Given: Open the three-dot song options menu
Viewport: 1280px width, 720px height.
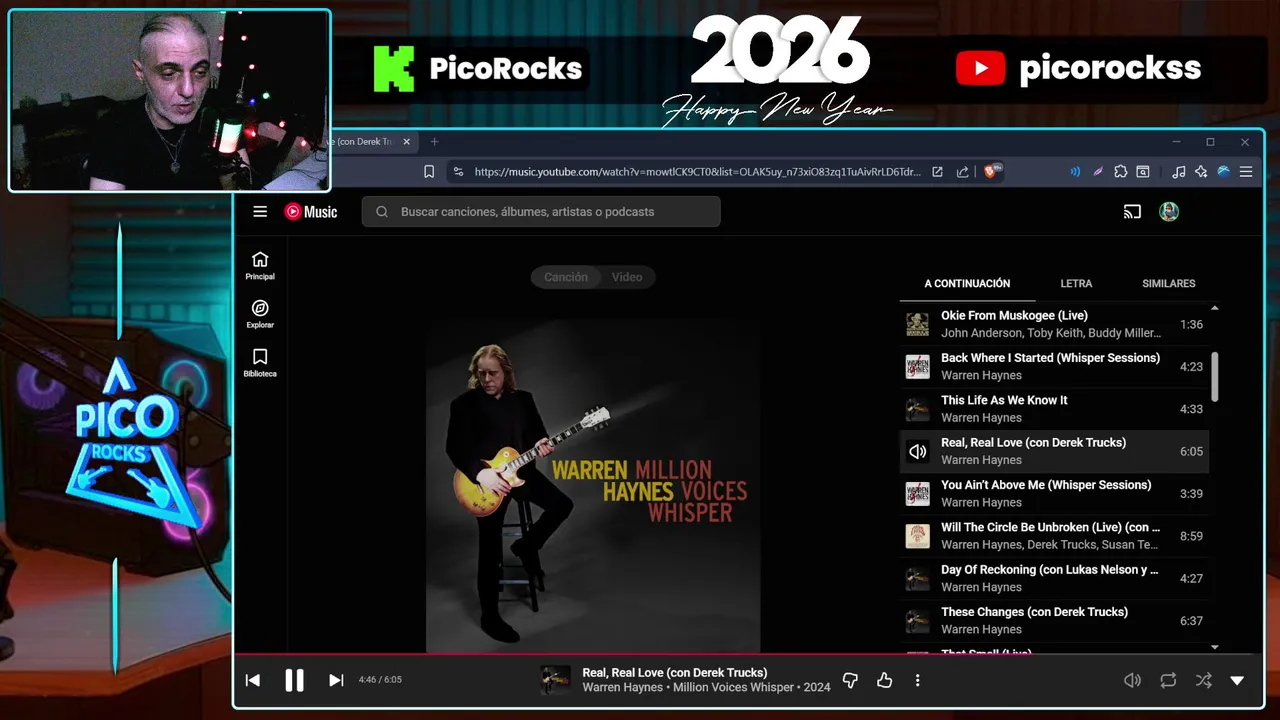Looking at the screenshot, I should point(917,680).
